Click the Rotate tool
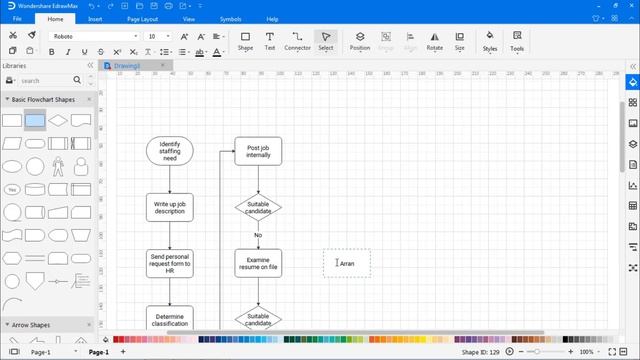640x360 pixels. coord(434,41)
